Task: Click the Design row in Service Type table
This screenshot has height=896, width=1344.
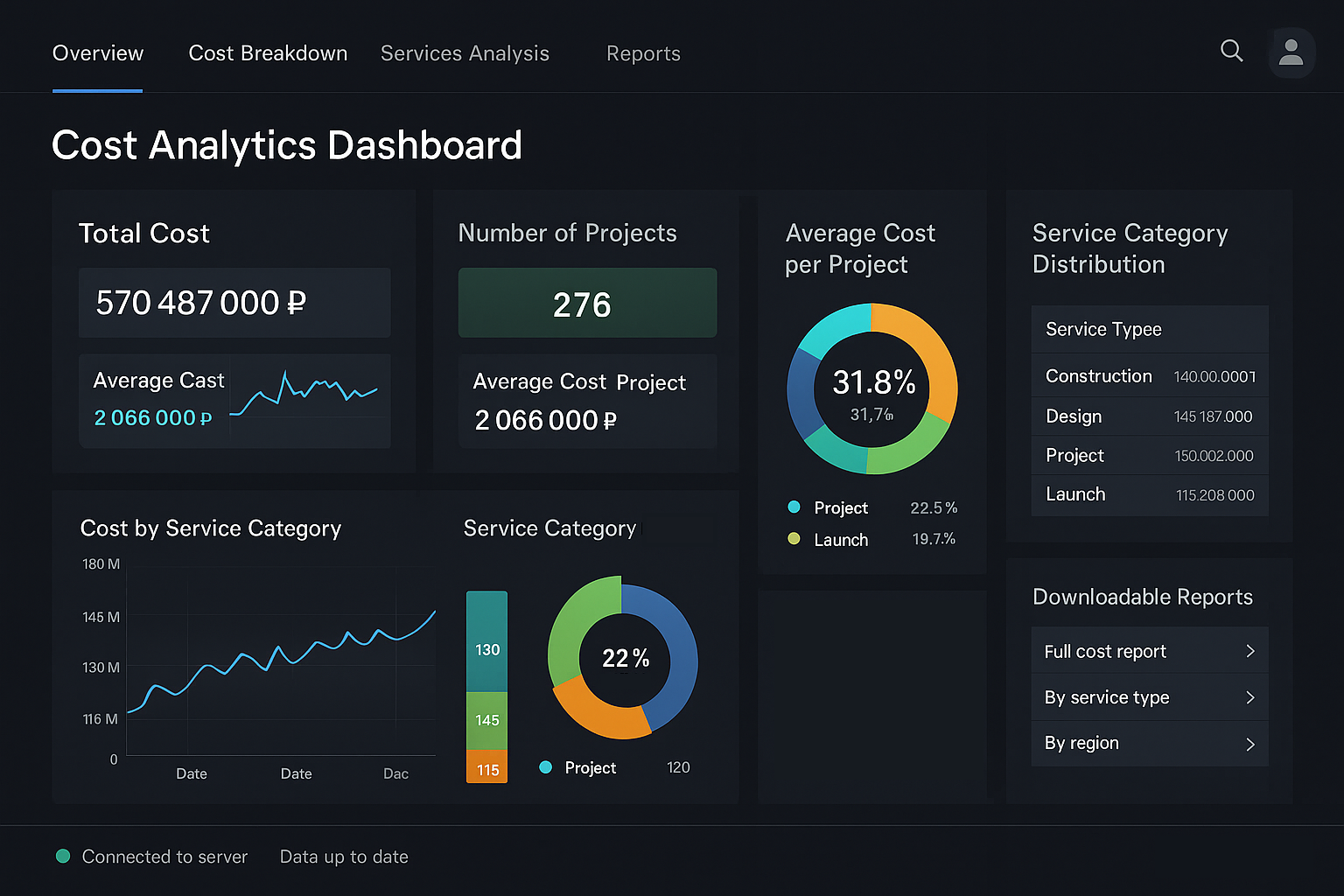Action: (x=1150, y=416)
